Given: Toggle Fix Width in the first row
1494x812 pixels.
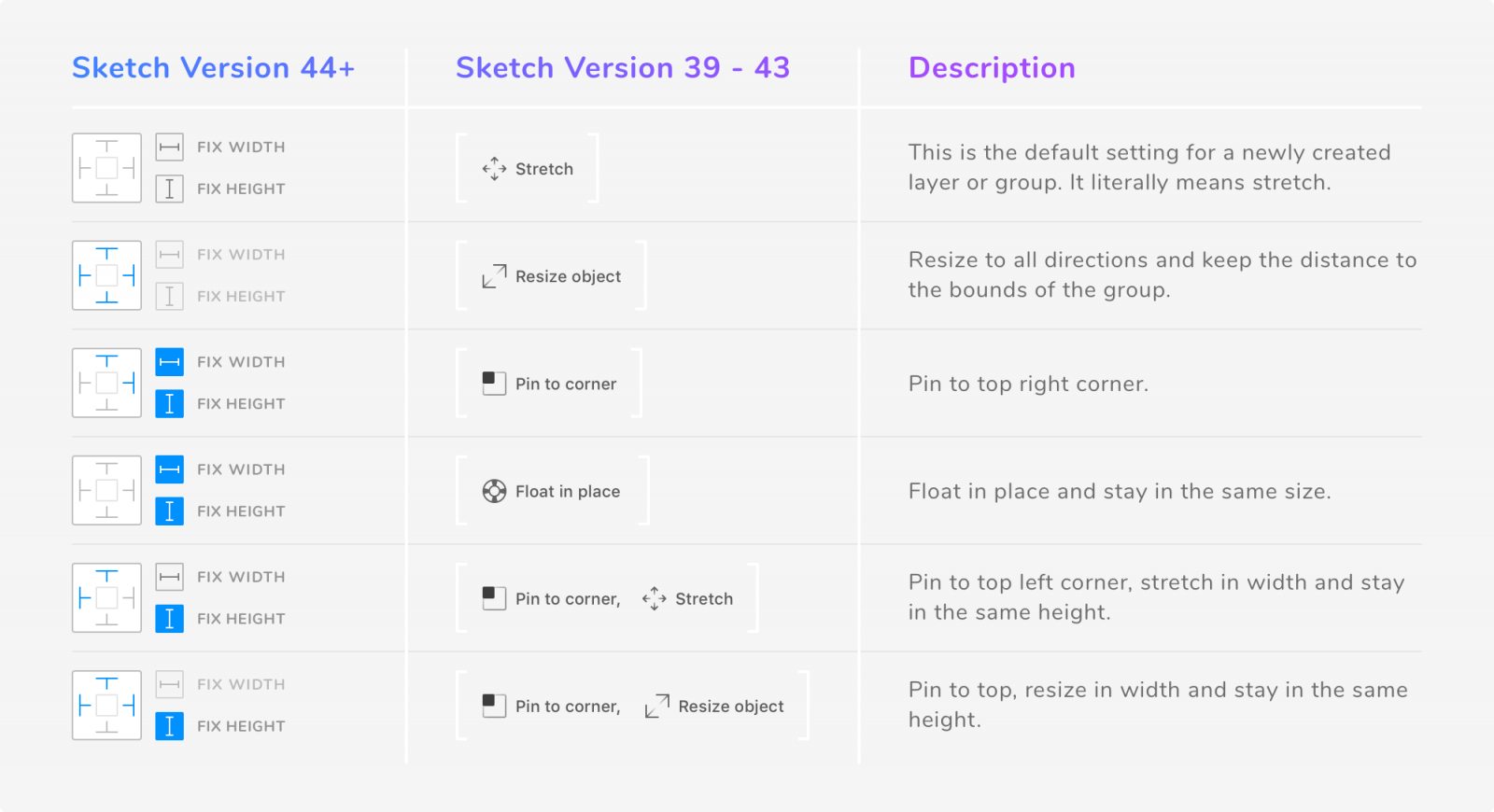Looking at the screenshot, I should click(169, 147).
